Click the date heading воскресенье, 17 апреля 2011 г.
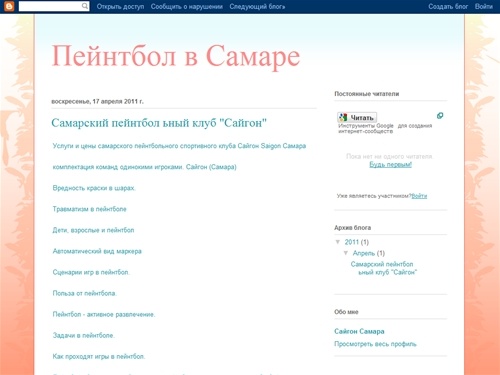This screenshot has width=500, height=375. click(x=97, y=101)
